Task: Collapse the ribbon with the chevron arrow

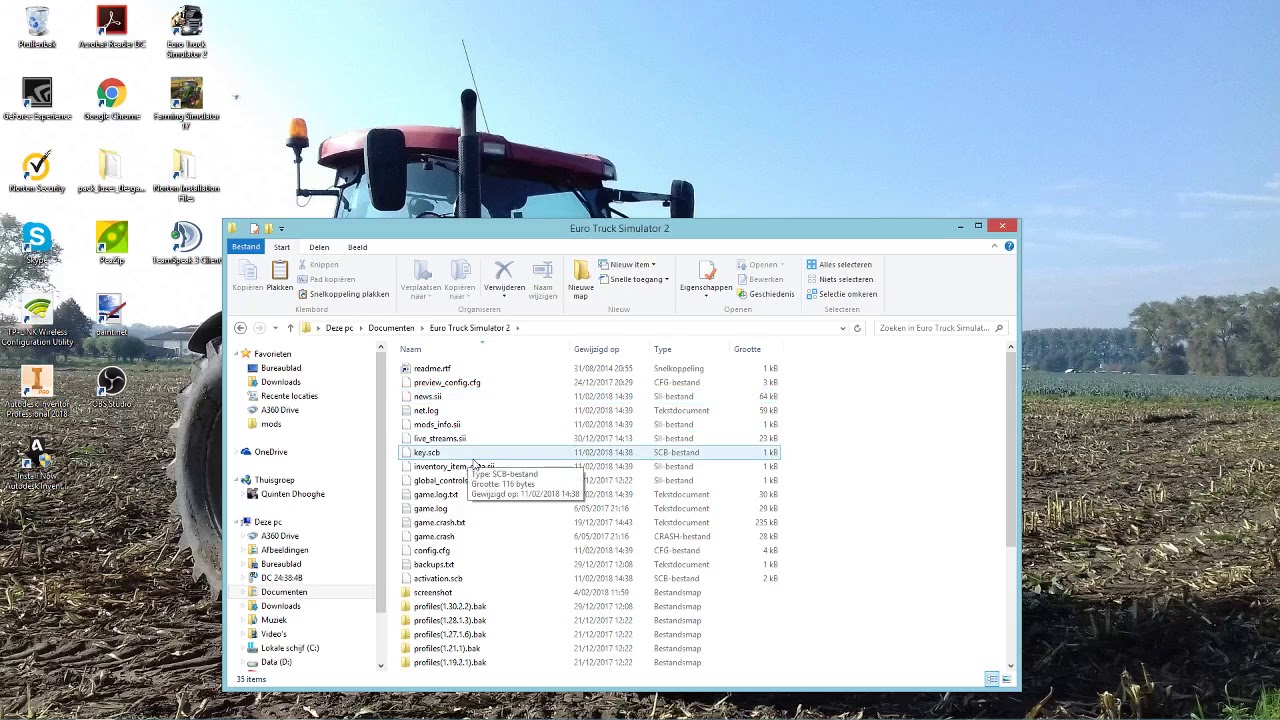Action: (x=995, y=246)
